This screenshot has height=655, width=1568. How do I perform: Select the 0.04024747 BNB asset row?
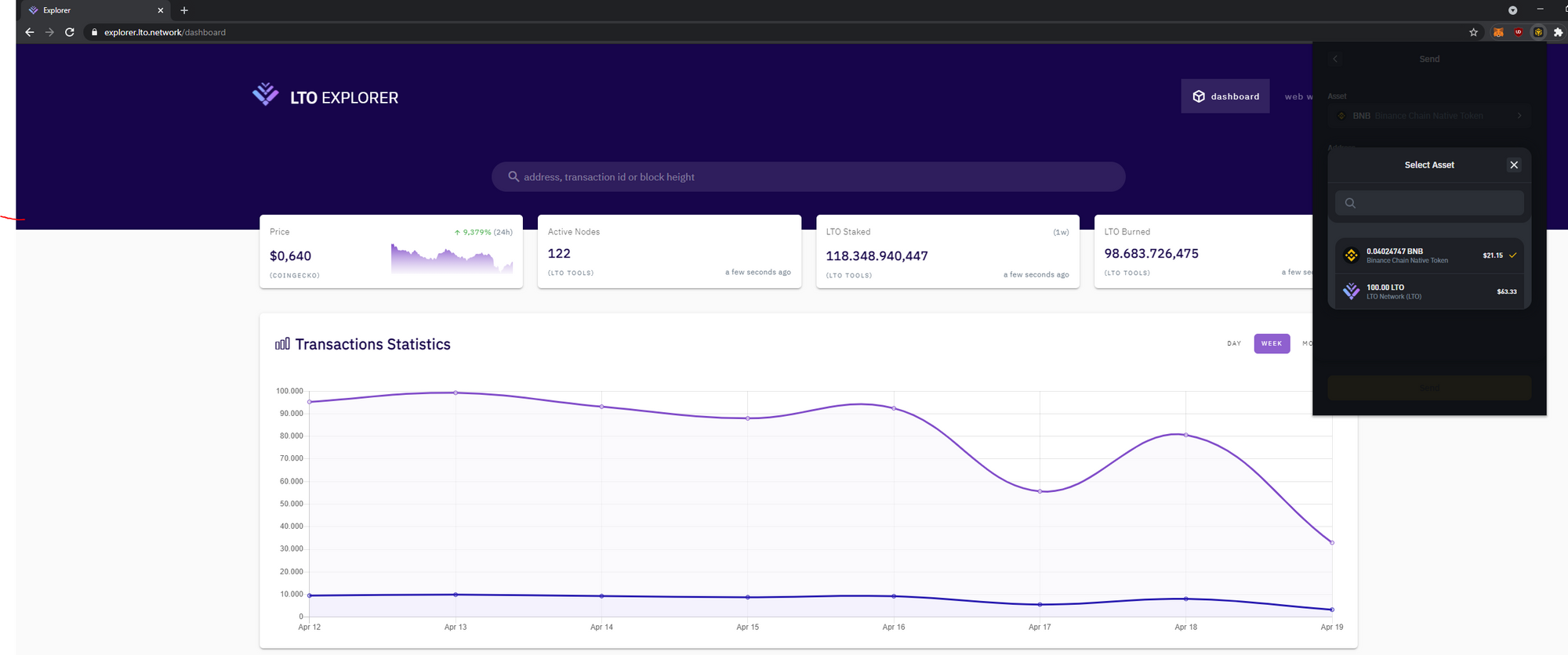(1429, 255)
